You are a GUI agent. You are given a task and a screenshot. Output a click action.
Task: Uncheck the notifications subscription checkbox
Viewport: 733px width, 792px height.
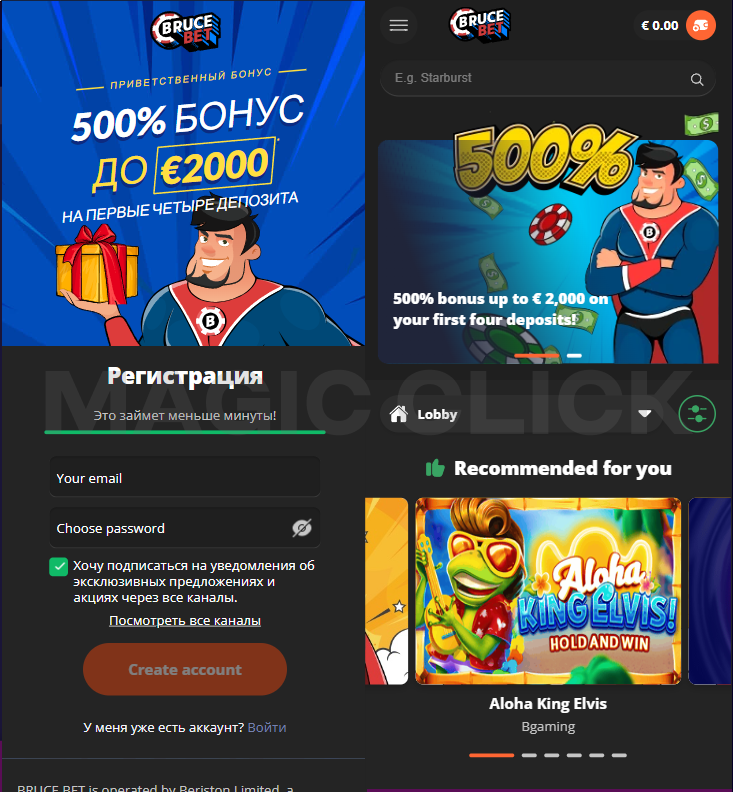(59, 567)
